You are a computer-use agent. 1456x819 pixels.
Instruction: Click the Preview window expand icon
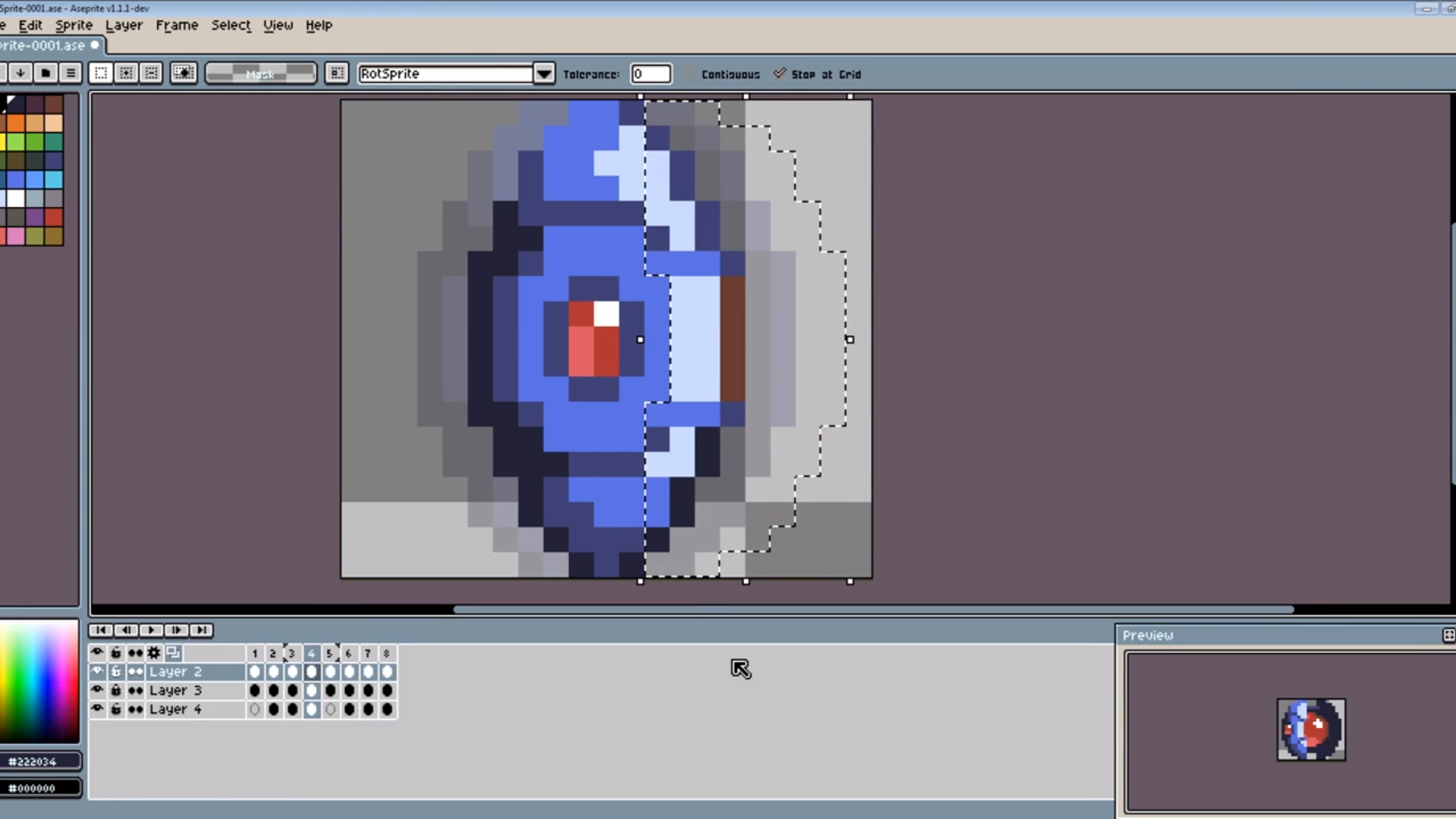point(1448,635)
